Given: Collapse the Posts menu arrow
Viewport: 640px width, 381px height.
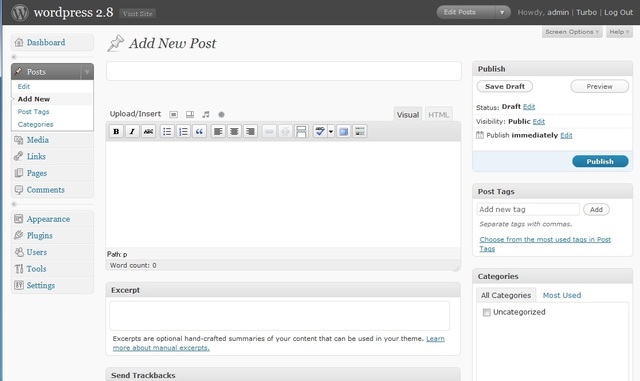Looking at the screenshot, I should [87, 72].
